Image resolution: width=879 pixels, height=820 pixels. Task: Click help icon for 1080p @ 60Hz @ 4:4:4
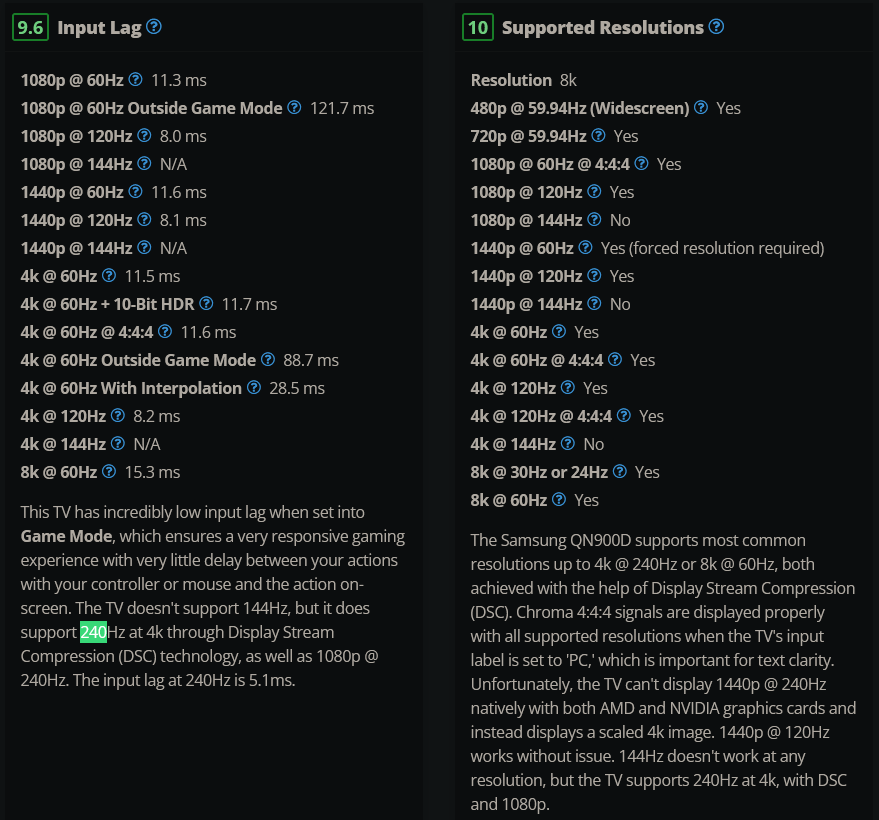(x=641, y=163)
